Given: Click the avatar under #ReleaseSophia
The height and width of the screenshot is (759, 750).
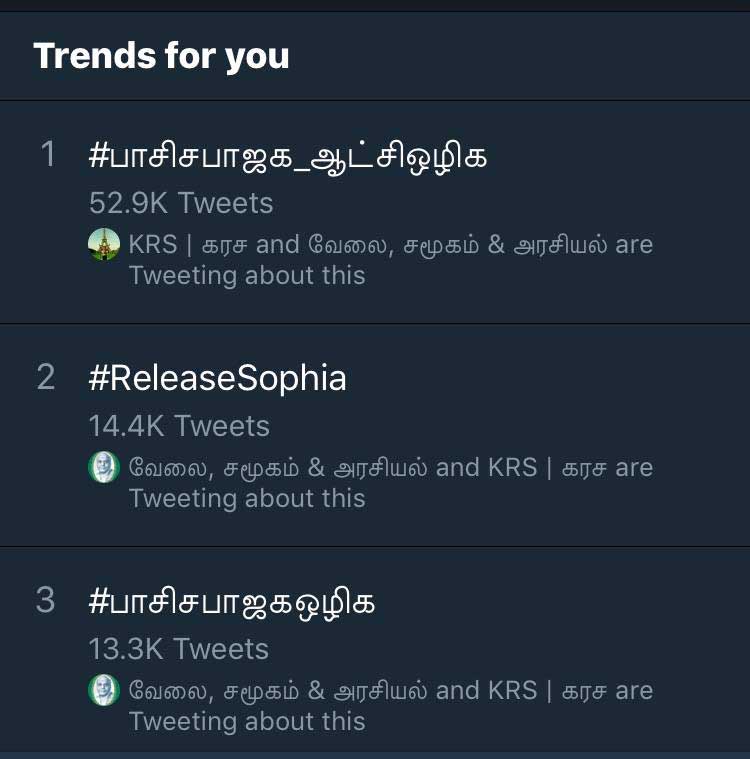Looking at the screenshot, I should coord(104,467).
